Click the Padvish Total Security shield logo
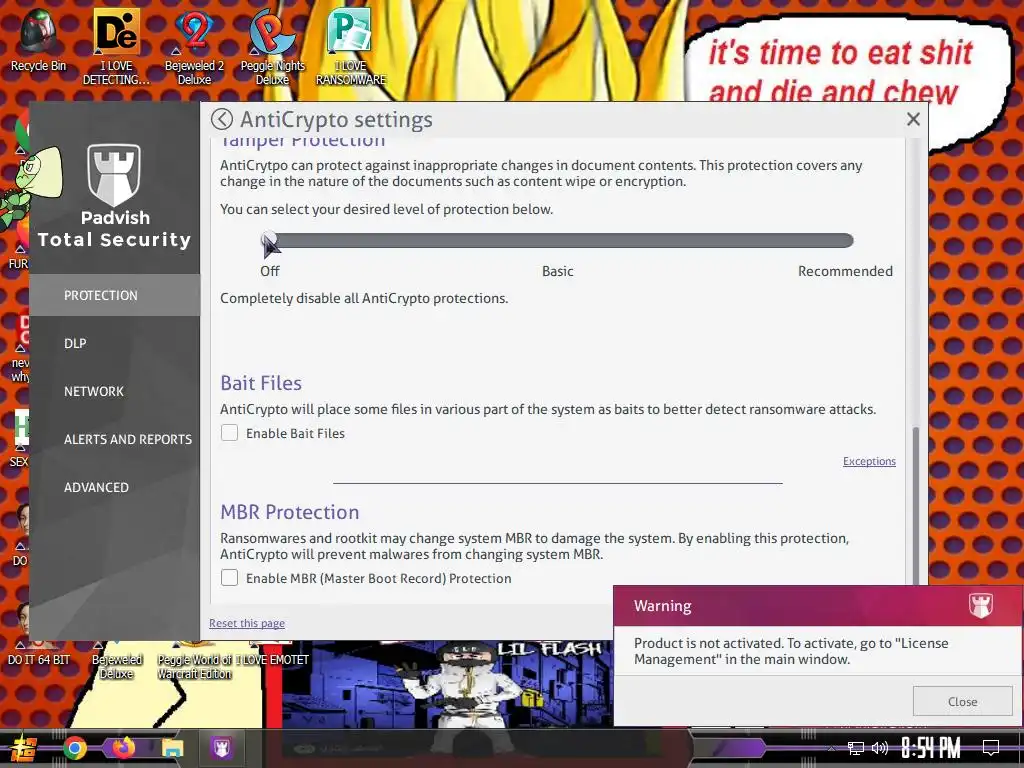Screen dimensions: 1024x768 114,174
